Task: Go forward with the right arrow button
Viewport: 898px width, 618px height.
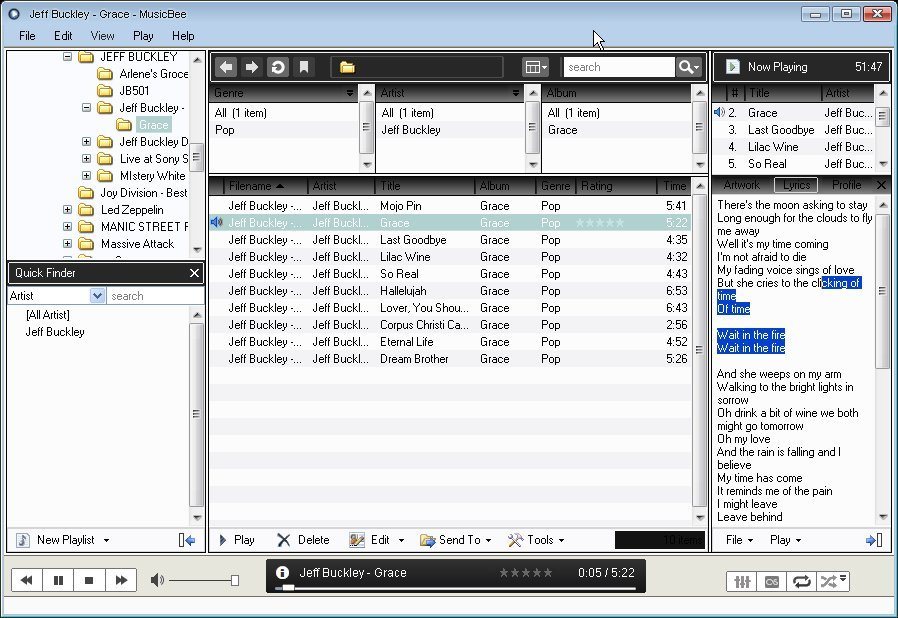Action: [252, 67]
